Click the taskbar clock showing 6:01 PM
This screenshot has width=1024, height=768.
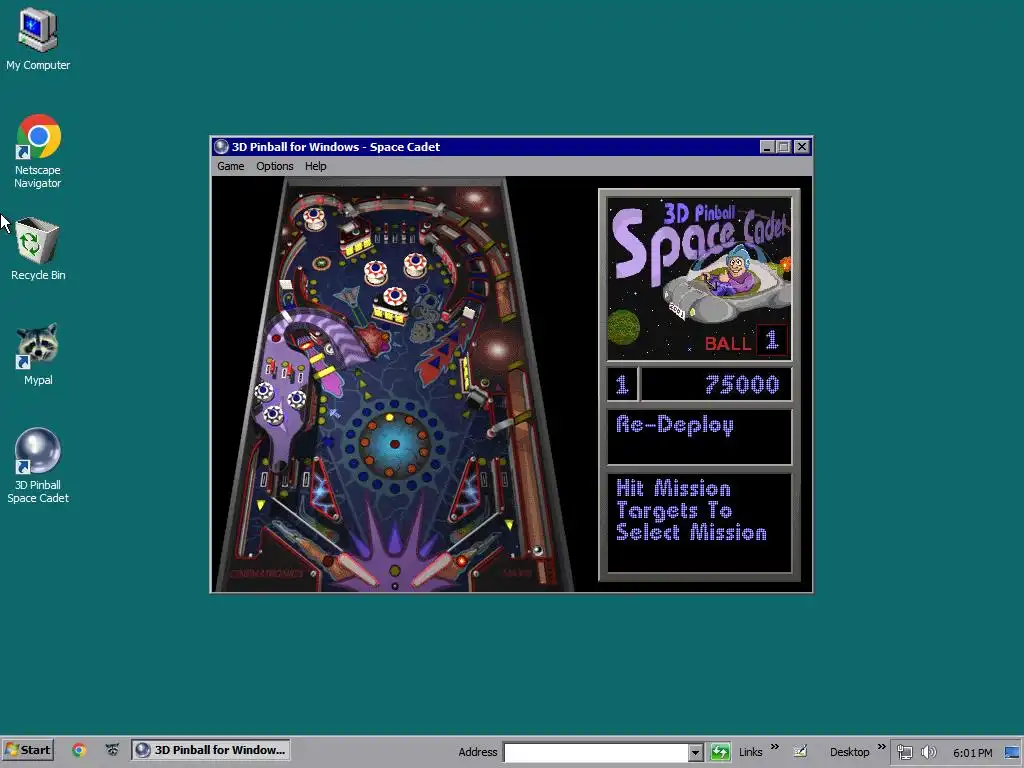[972, 753]
